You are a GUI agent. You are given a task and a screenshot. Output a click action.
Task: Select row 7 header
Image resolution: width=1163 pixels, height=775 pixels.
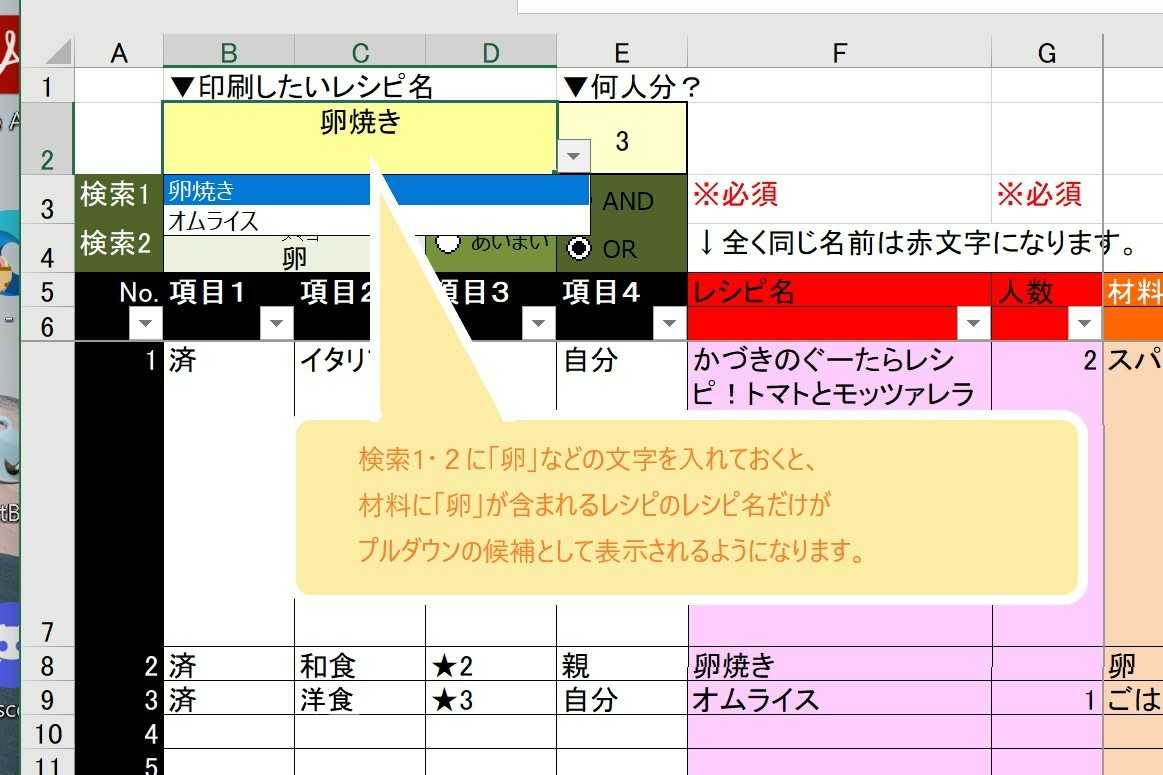click(x=47, y=494)
